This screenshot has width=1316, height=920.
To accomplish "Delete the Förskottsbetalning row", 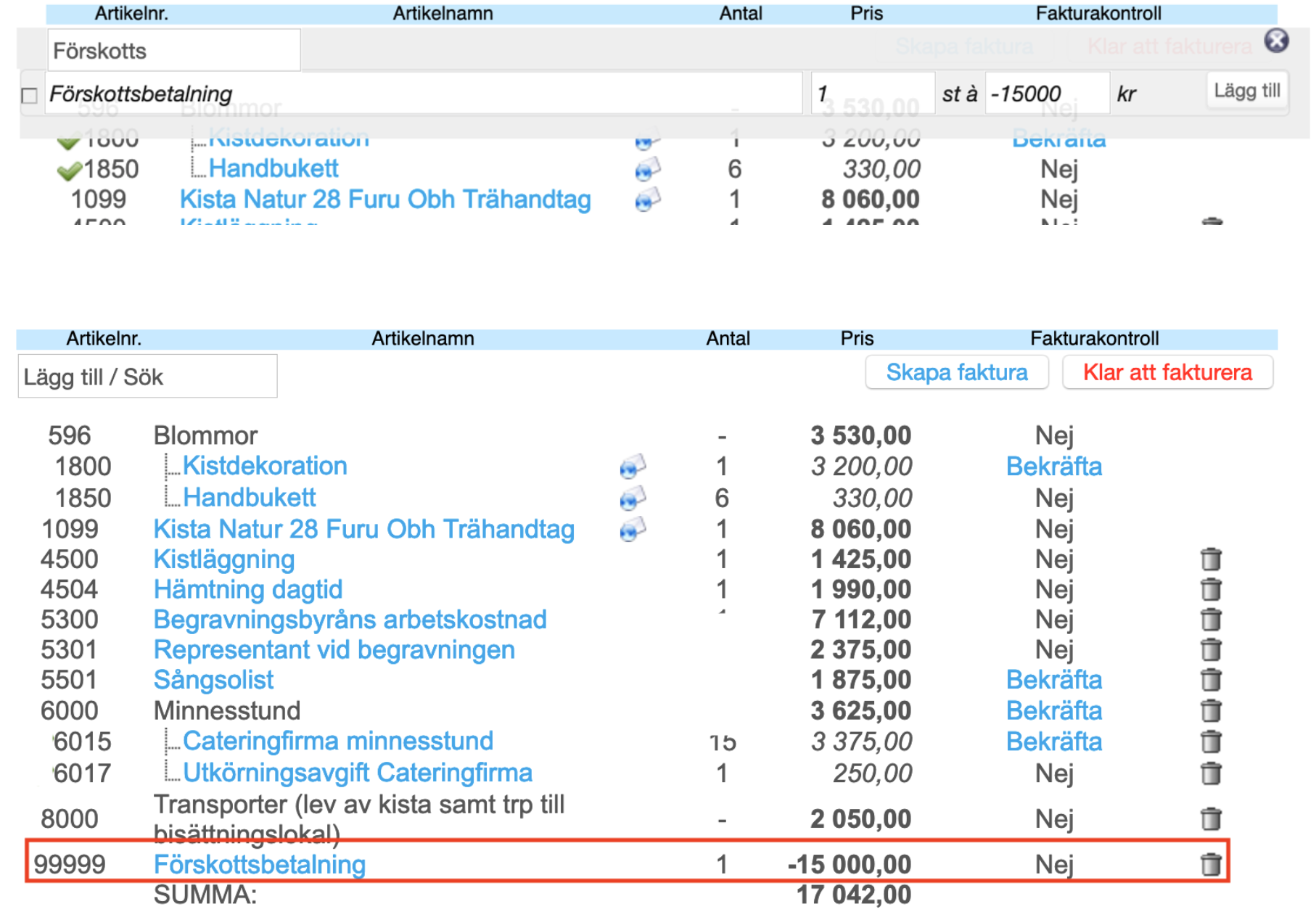I will pos(1210,864).
